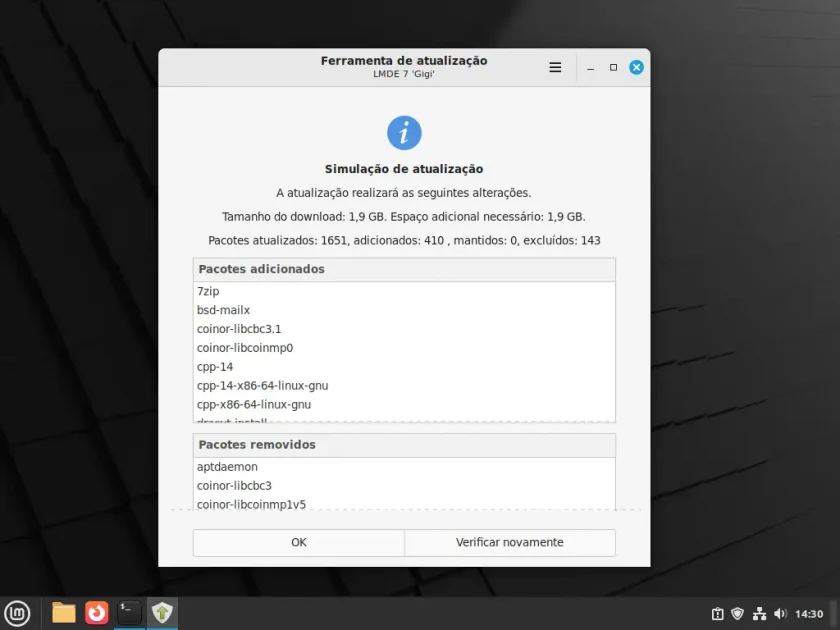Minimize the Ferramenta de atualização window
840x630 pixels.
click(x=590, y=68)
